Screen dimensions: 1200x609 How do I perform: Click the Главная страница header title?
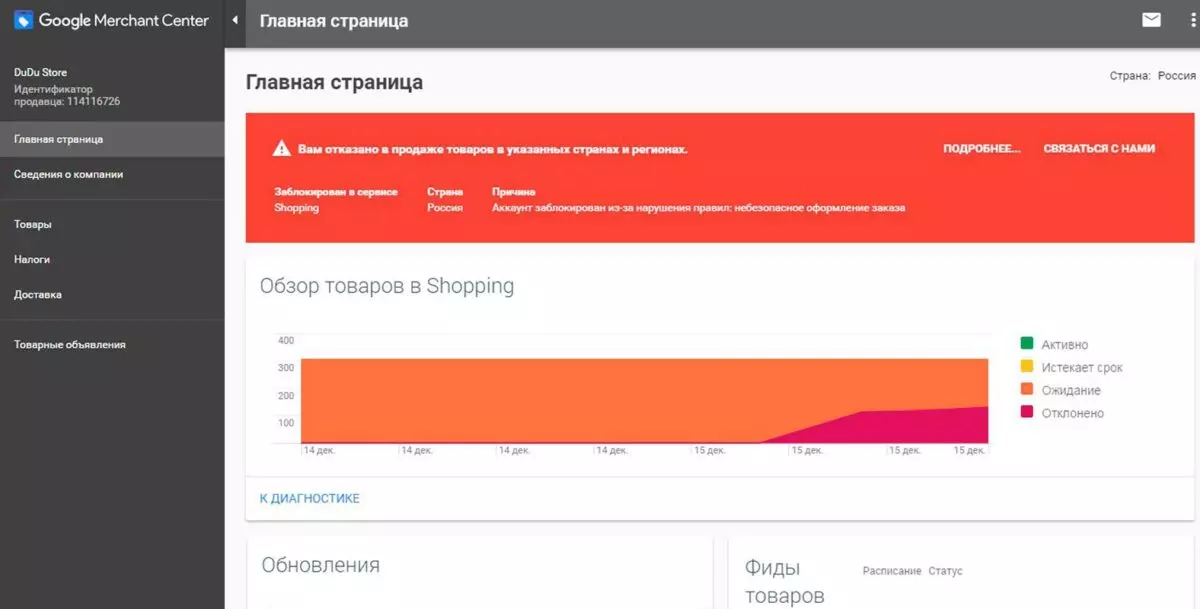[333, 21]
